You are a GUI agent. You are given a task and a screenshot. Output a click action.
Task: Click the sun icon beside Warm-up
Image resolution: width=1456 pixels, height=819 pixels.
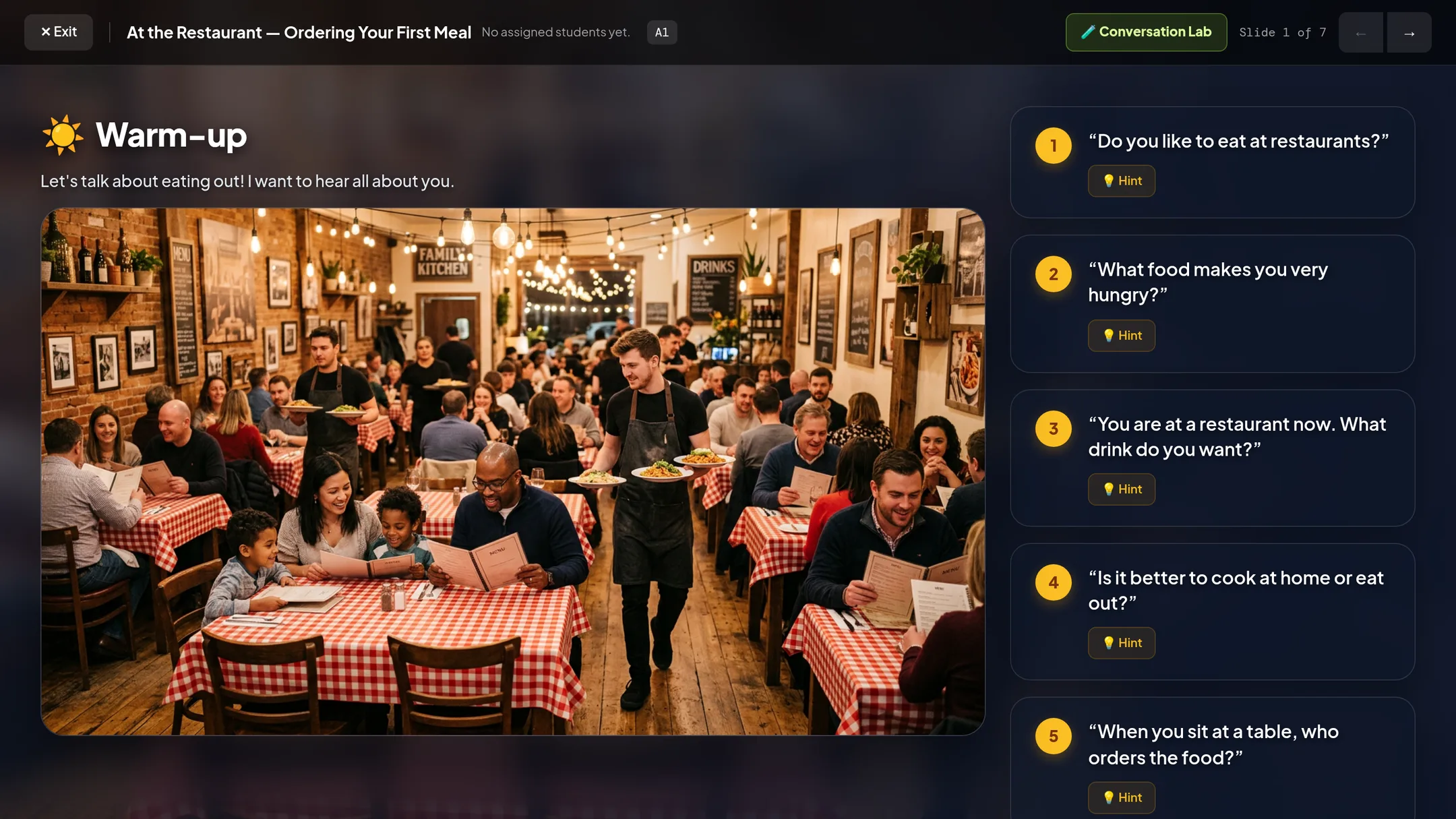pyautogui.click(x=63, y=135)
